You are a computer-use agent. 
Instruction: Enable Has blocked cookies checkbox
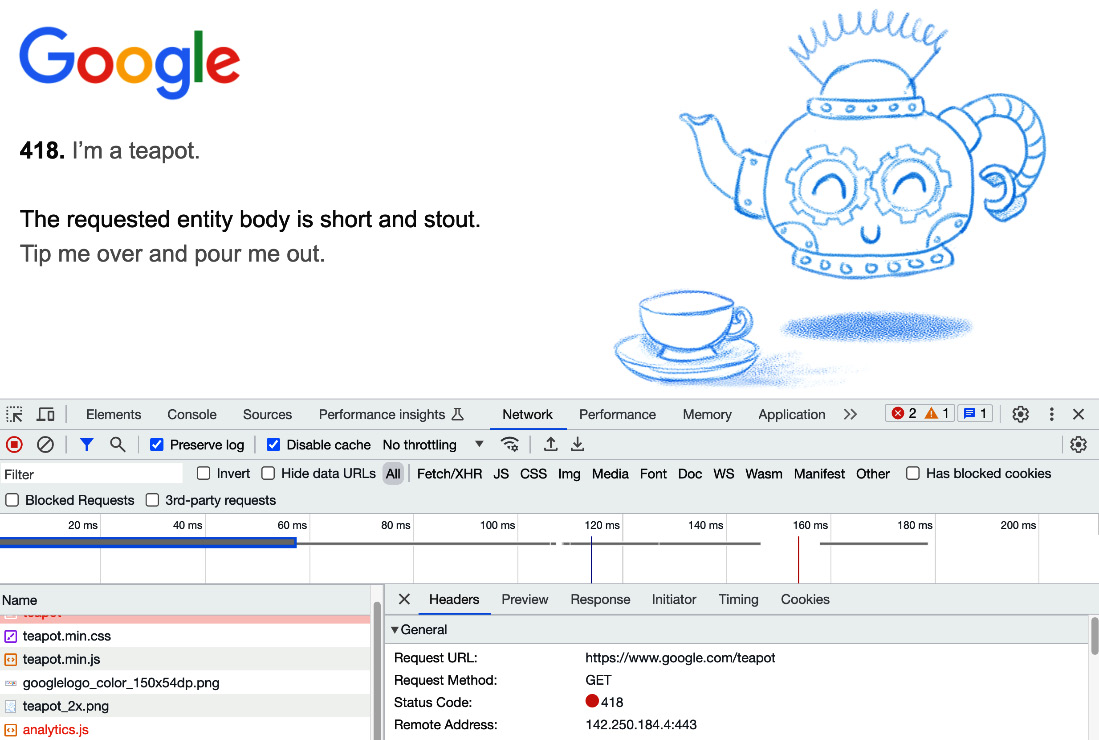click(913, 473)
